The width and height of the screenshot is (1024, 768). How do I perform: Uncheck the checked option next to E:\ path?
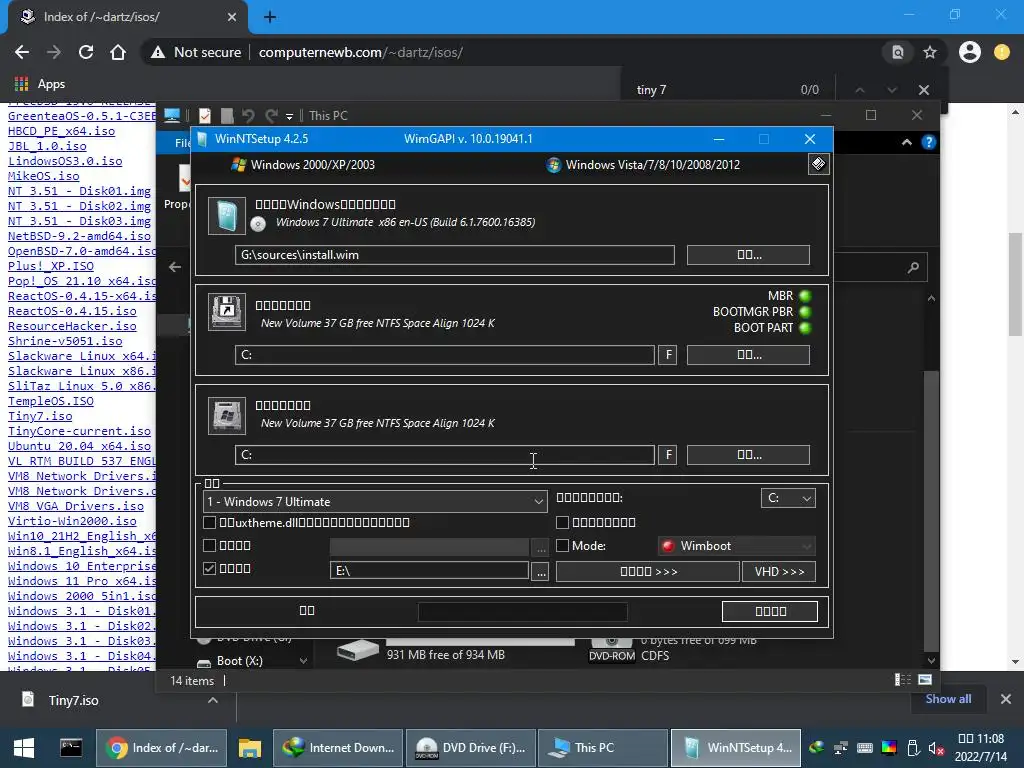coord(210,568)
